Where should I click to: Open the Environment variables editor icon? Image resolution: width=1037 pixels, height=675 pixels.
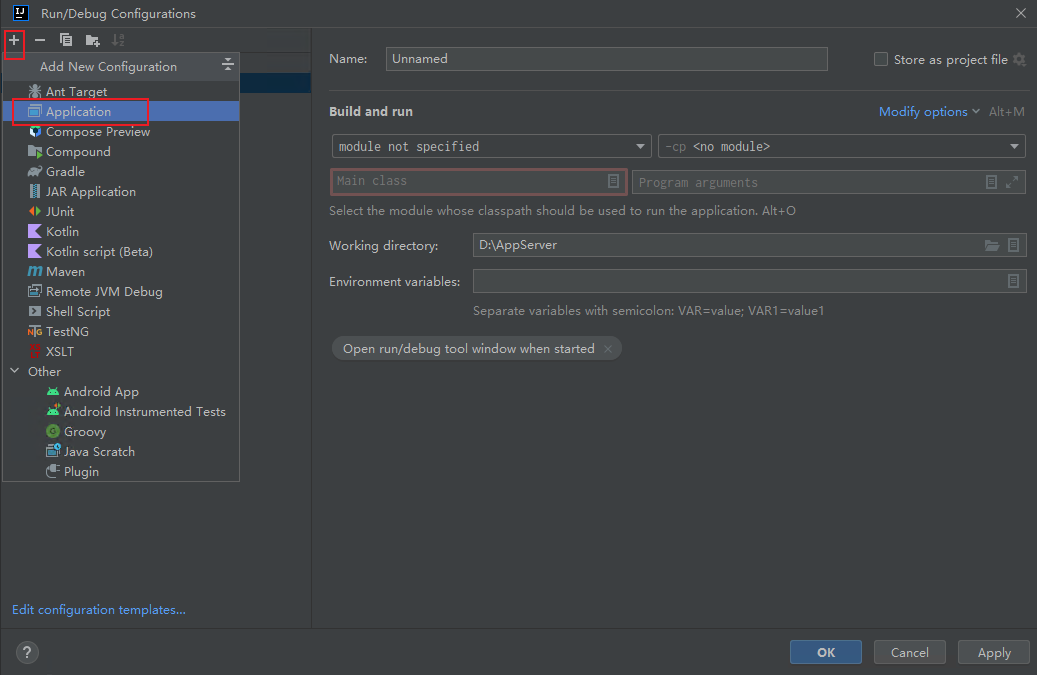click(1013, 281)
